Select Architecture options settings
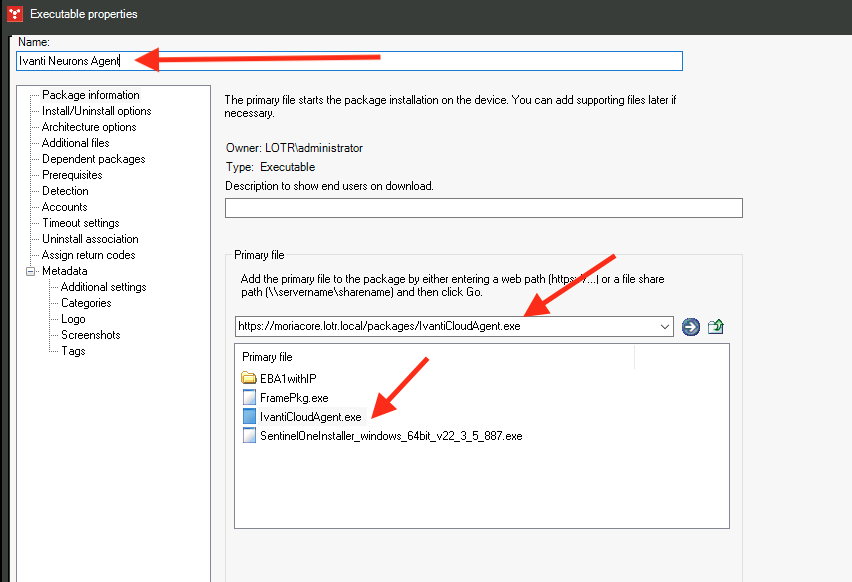The height and width of the screenshot is (582, 852). point(92,126)
